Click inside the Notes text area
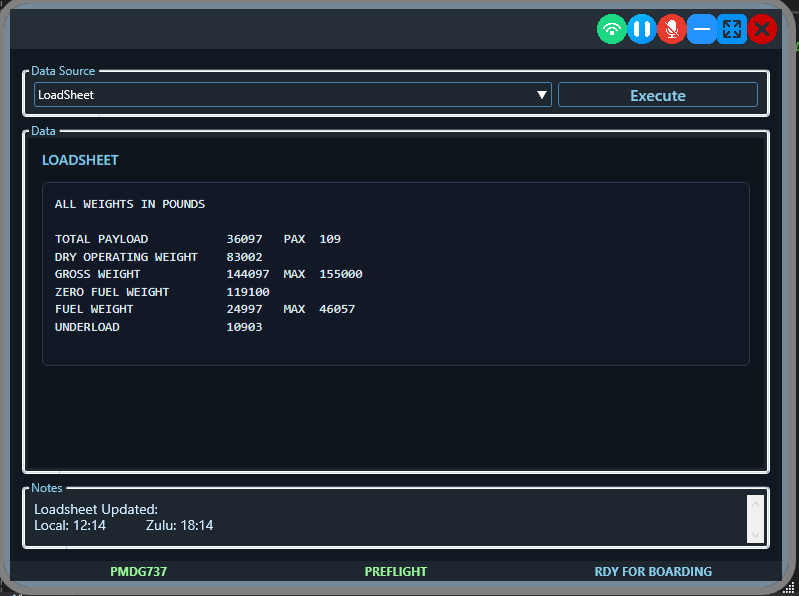The height and width of the screenshot is (596, 799). coord(380,518)
